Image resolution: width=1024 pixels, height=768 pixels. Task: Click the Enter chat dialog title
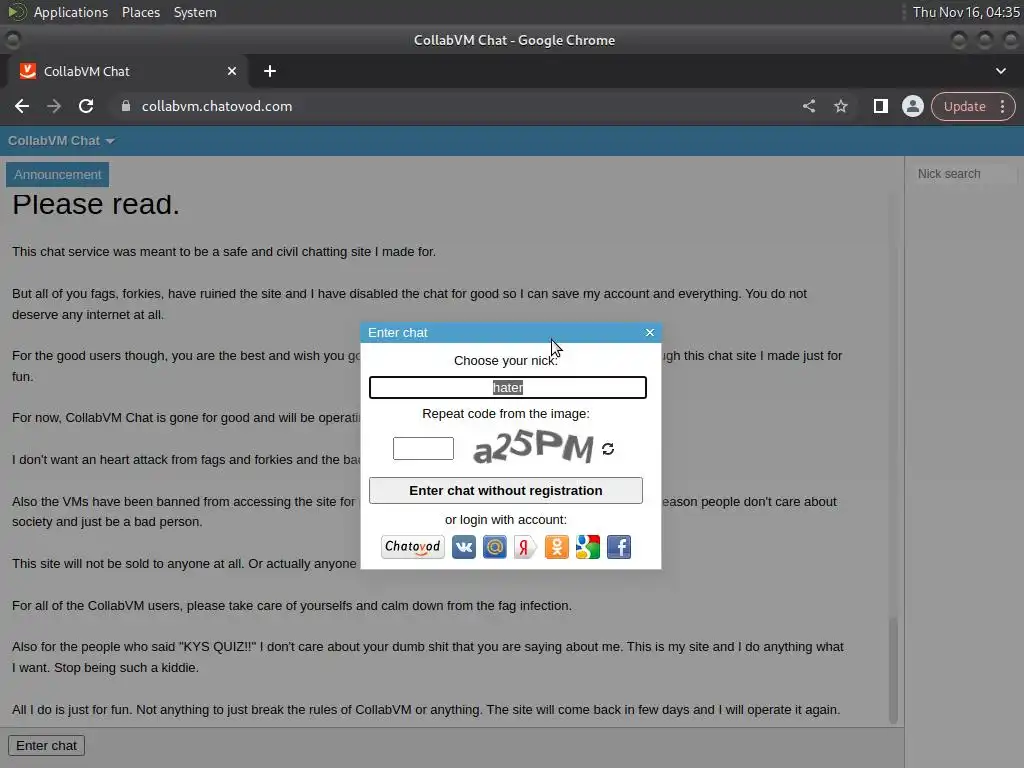point(397,332)
